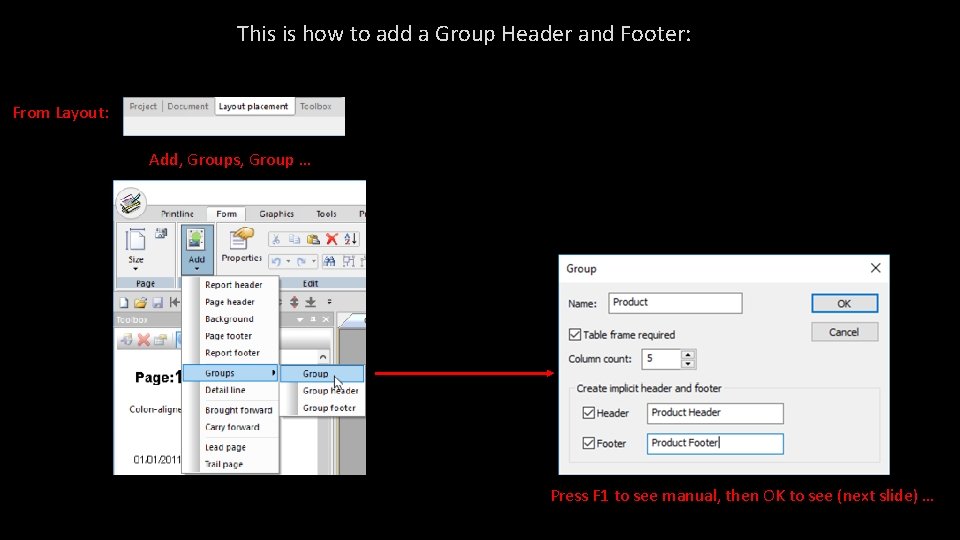The image size is (960, 540).
Task: Toggle the Footer checkbox
Action: tap(588, 443)
